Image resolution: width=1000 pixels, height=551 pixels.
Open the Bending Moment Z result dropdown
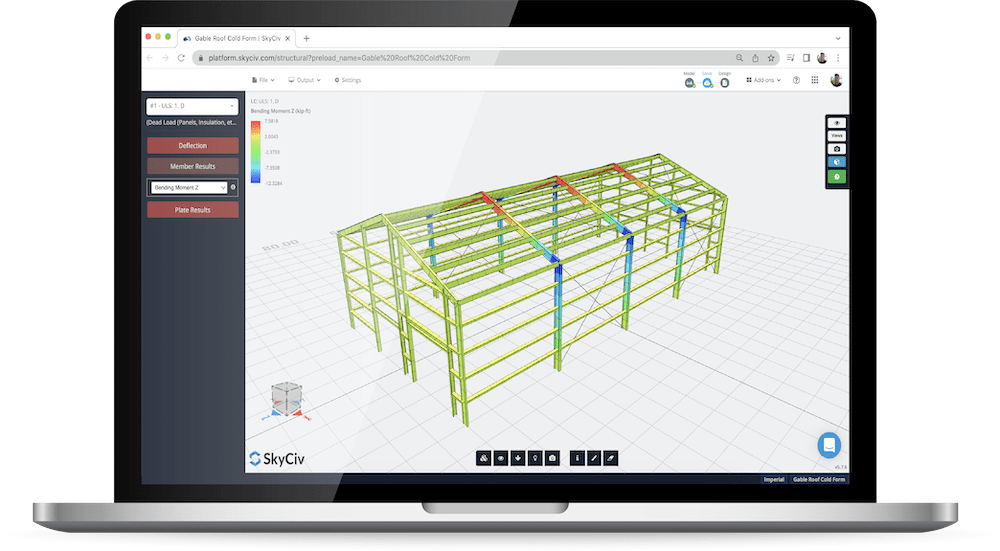(x=188, y=187)
